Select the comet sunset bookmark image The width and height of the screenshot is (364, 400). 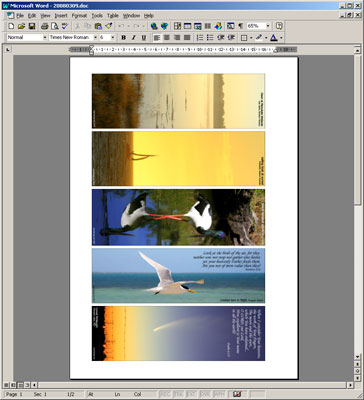[178, 333]
